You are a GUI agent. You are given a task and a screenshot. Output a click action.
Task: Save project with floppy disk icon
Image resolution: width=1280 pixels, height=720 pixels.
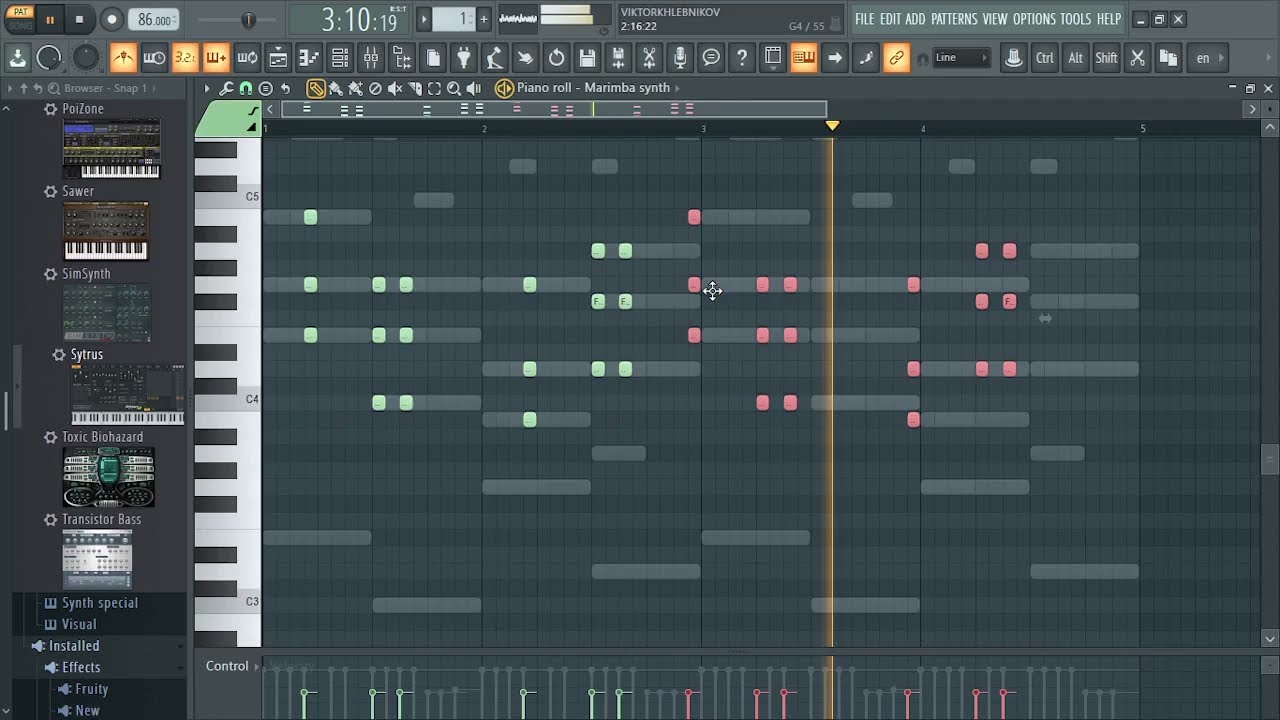pyautogui.click(x=587, y=58)
